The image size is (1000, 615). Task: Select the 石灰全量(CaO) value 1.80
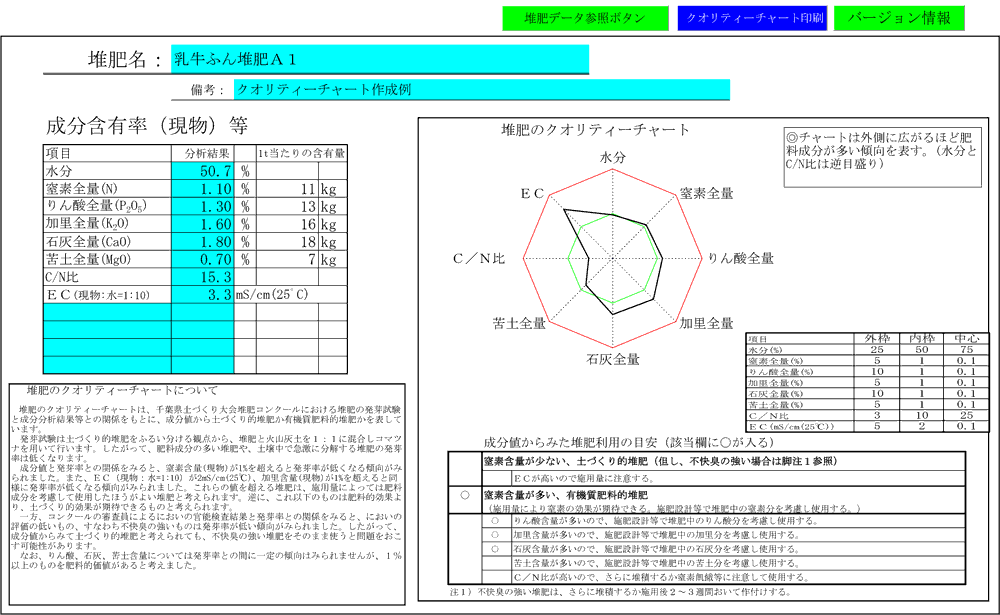pyautogui.click(x=203, y=242)
